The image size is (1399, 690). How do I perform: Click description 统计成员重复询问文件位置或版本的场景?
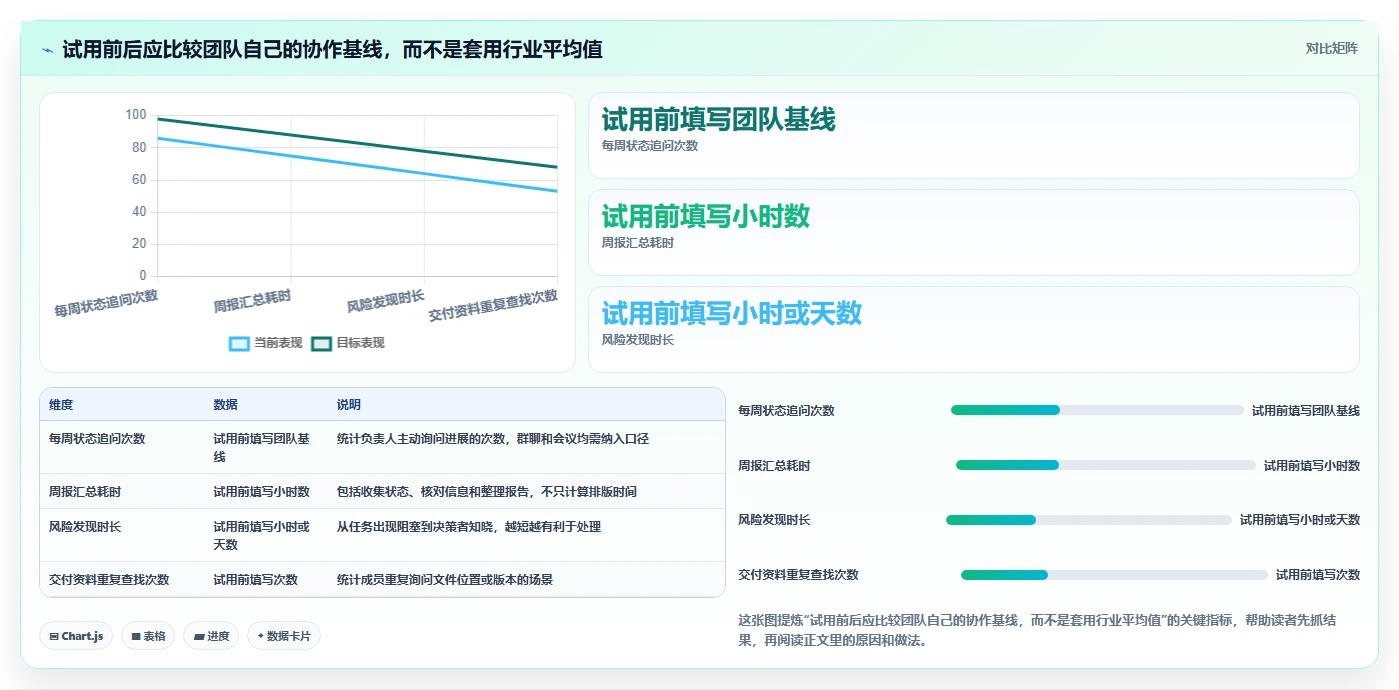(x=445, y=579)
